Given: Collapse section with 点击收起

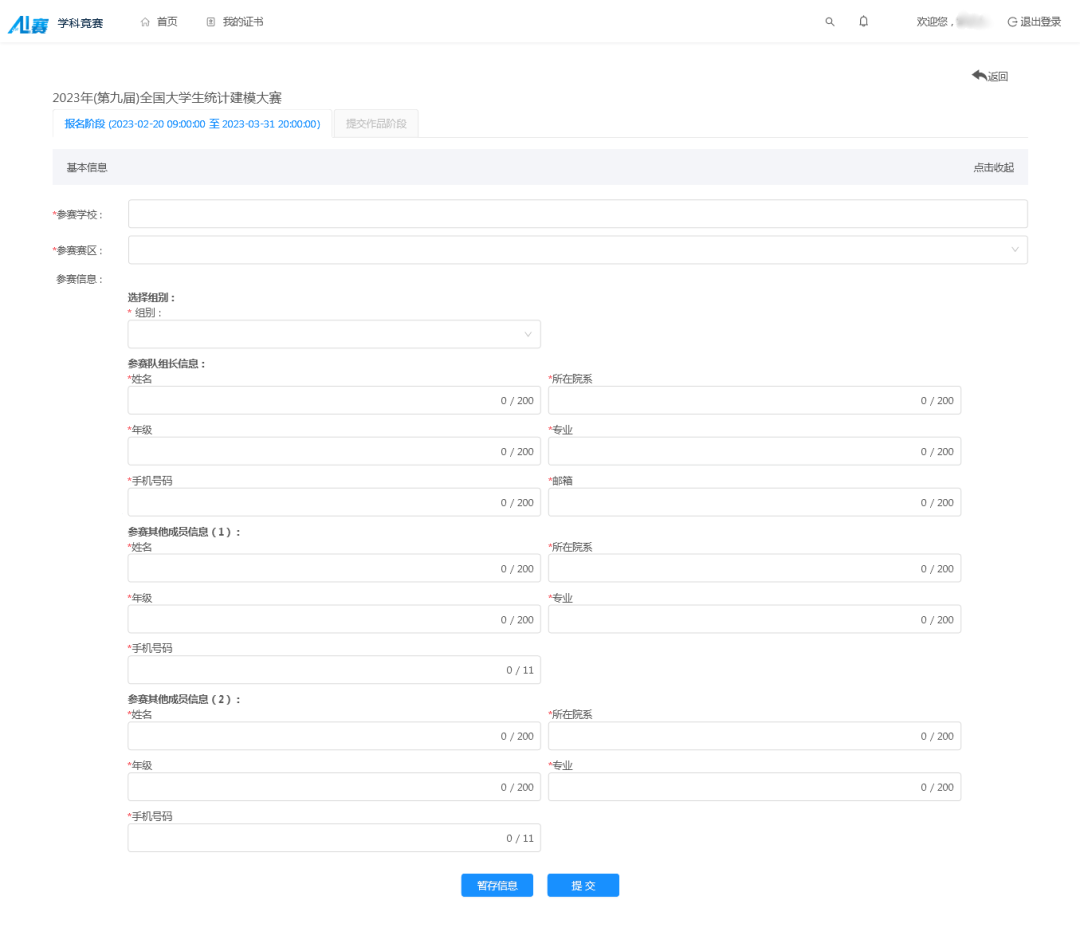Looking at the screenshot, I should tap(993, 168).
